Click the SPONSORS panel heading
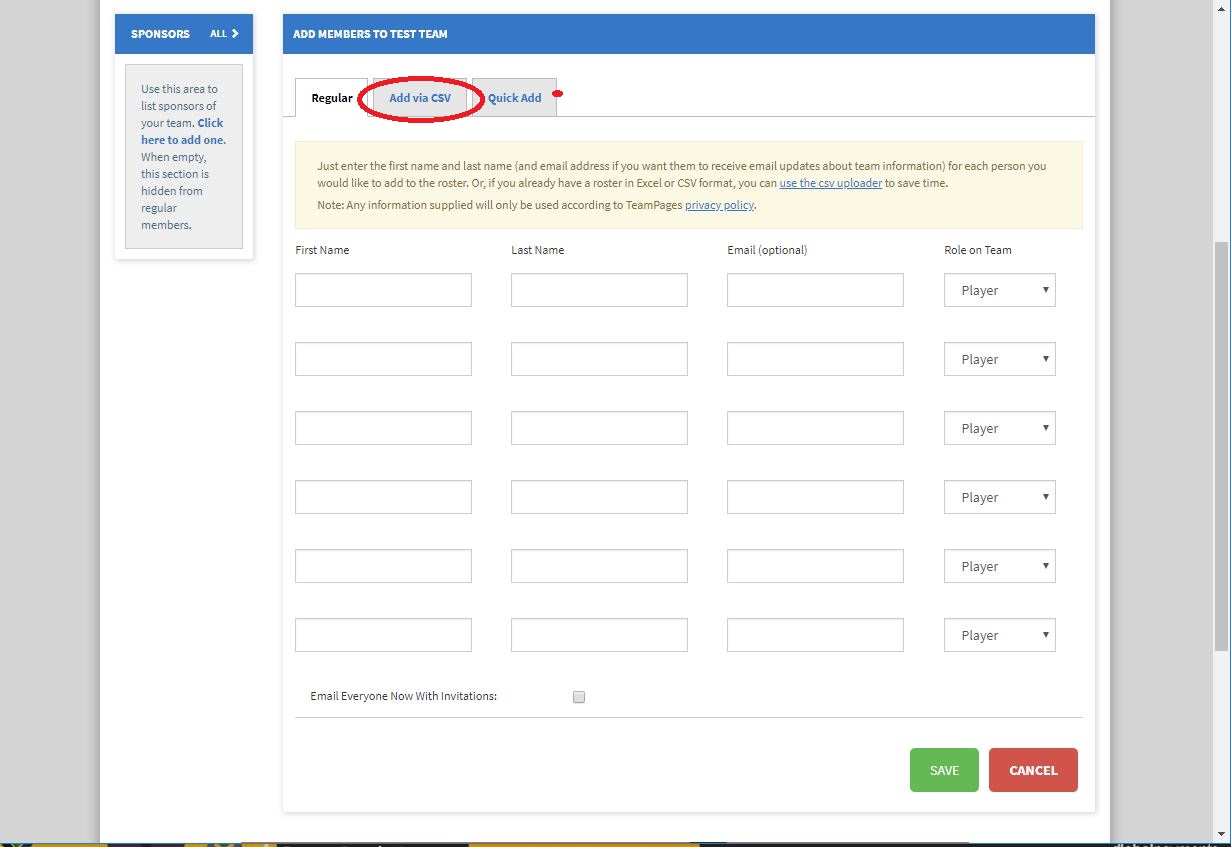The width and height of the screenshot is (1231, 847). point(160,34)
